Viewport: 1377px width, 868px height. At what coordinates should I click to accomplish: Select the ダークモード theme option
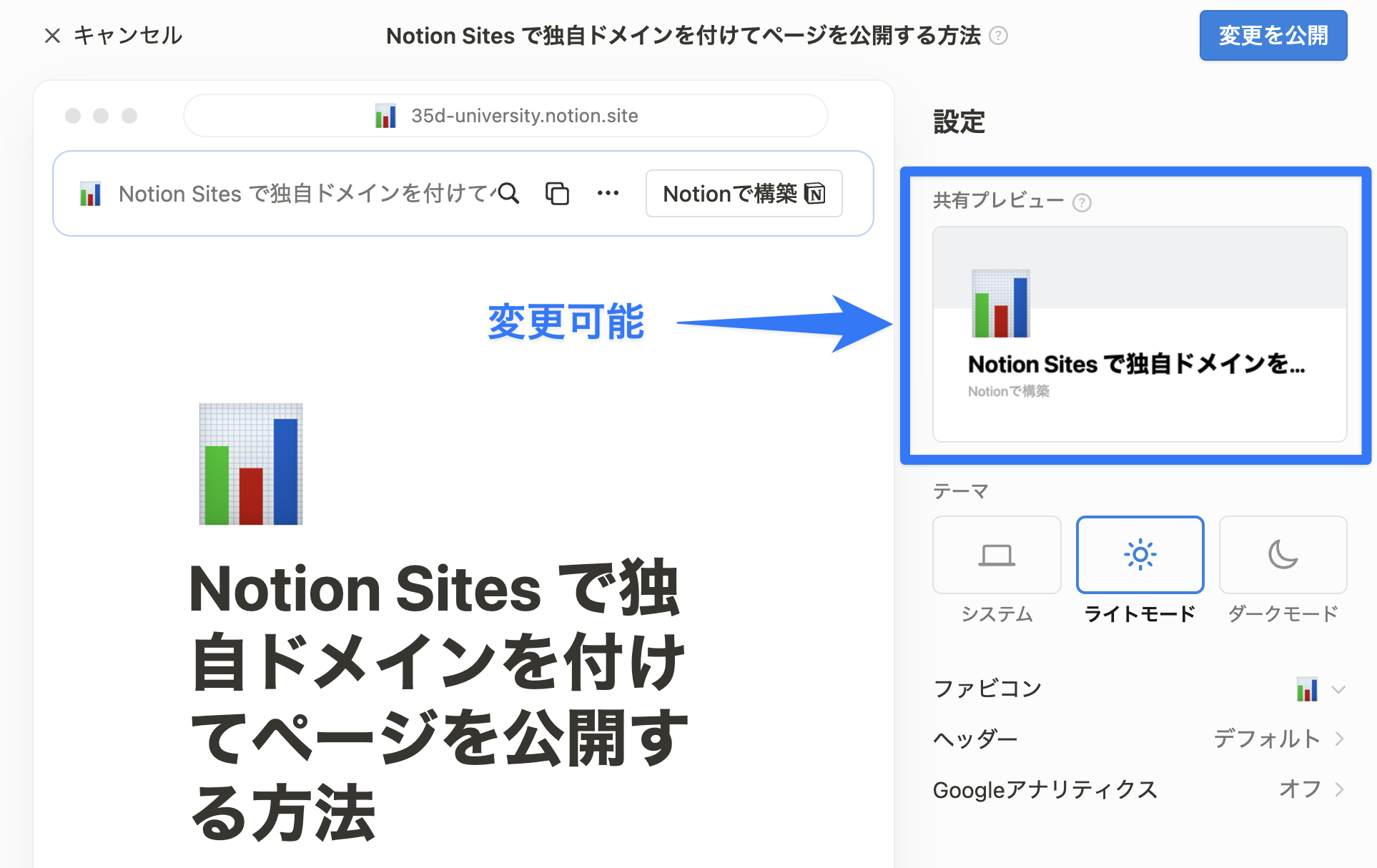tap(1283, 555)
